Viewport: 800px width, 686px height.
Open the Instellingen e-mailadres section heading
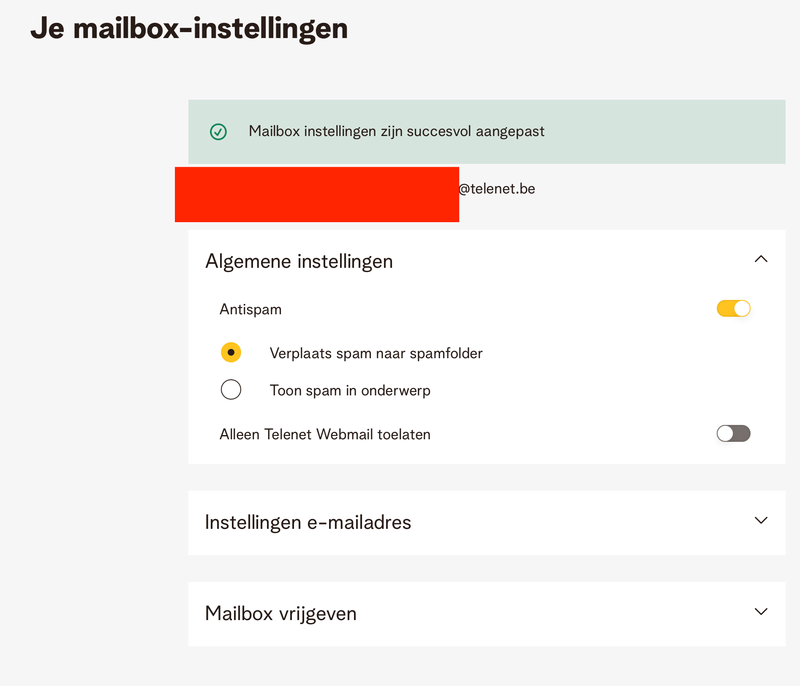pyautogui.click(x=308, y=522)
